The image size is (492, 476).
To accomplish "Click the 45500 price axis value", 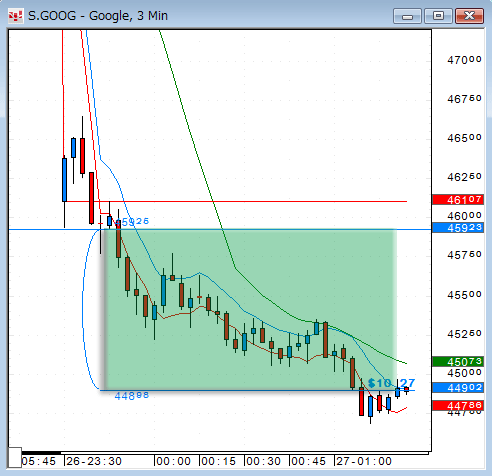I will pyautogui.click(x=464, y=295).
